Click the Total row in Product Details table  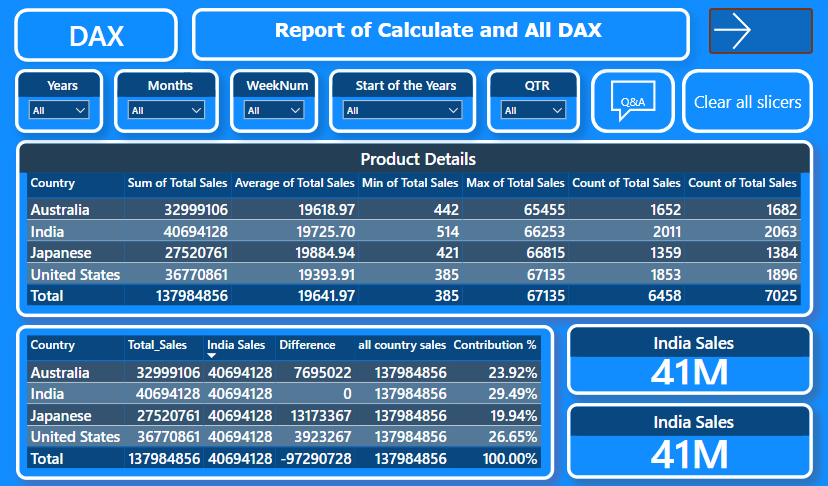click(414, 295)
